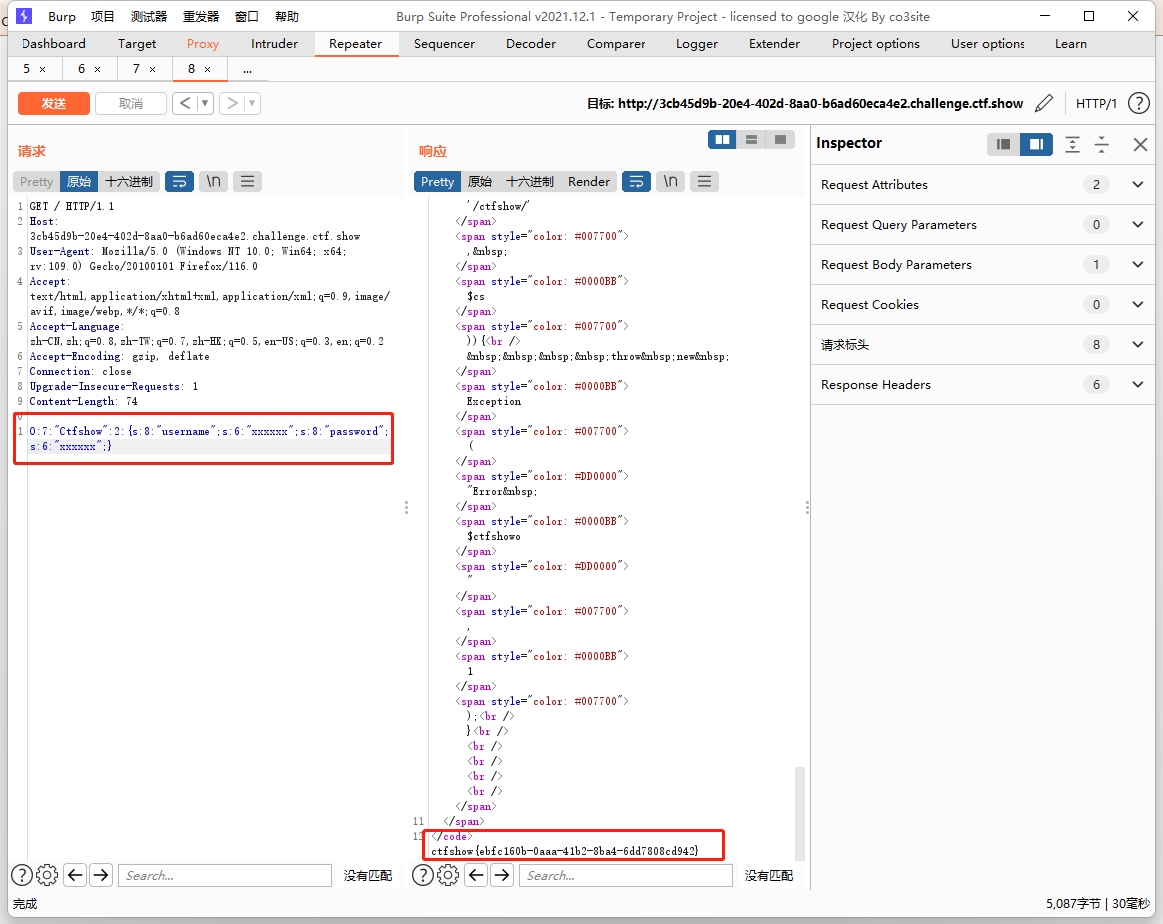This screenshot has width=1163, height=924.
Task: Toggle word wrap icon in response panel
Action: click(x=636, y=181)
